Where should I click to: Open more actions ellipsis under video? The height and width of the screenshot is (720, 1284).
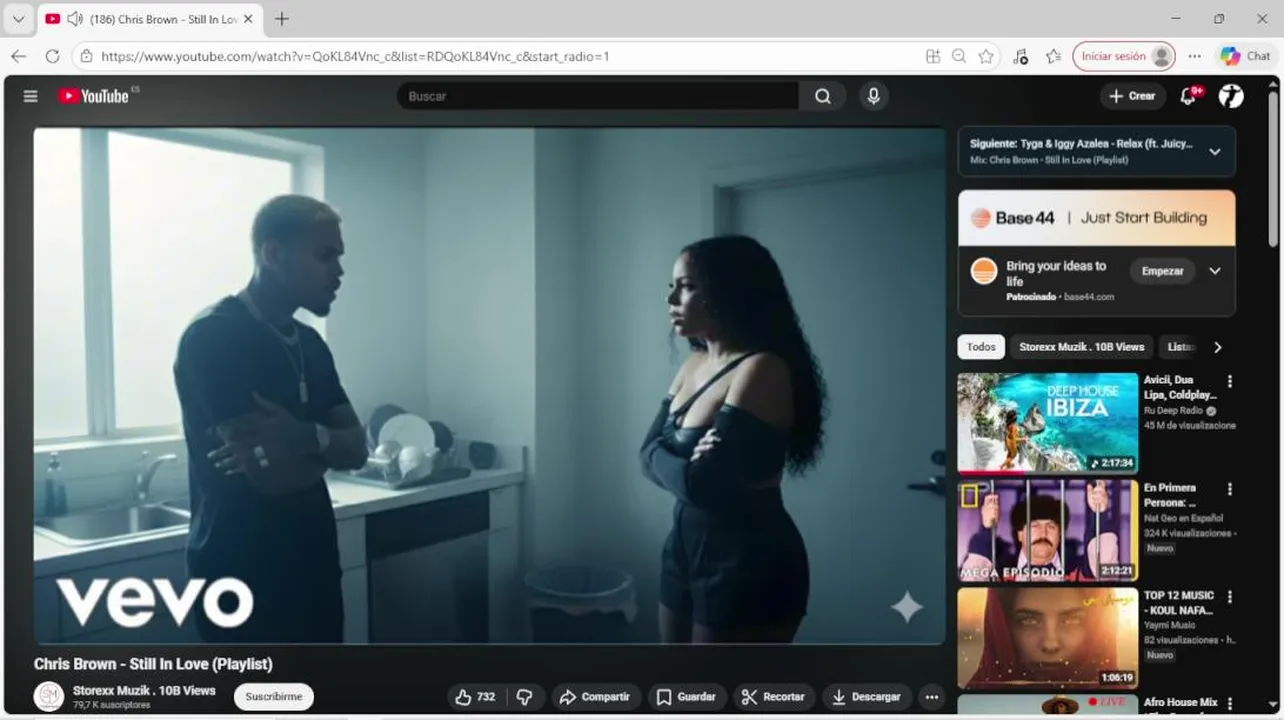932,697
